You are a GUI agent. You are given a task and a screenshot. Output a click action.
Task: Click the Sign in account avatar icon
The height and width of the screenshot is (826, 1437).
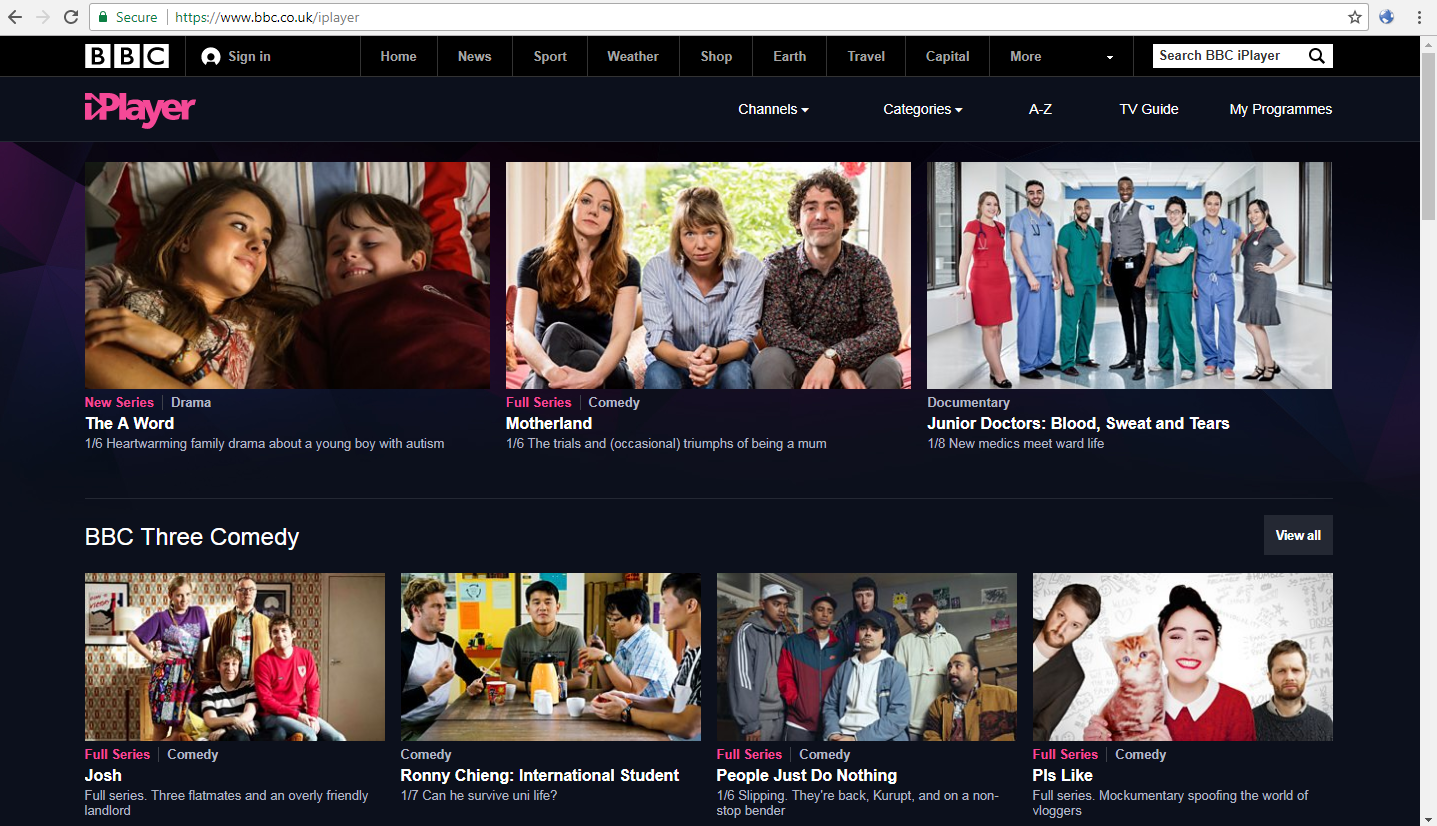[x=210, y=57]
